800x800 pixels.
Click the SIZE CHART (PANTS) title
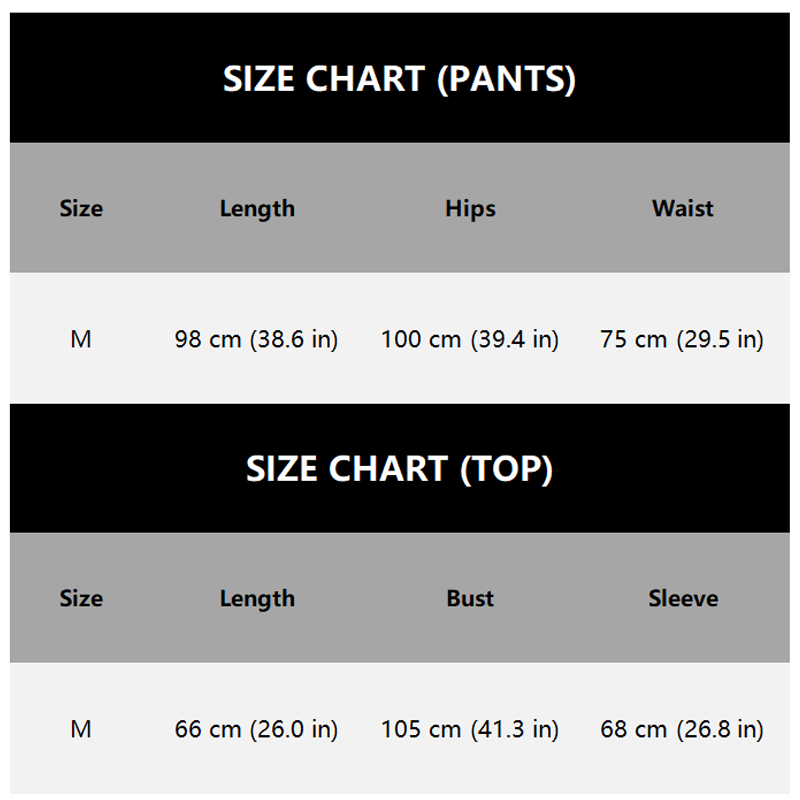point(399,79)
